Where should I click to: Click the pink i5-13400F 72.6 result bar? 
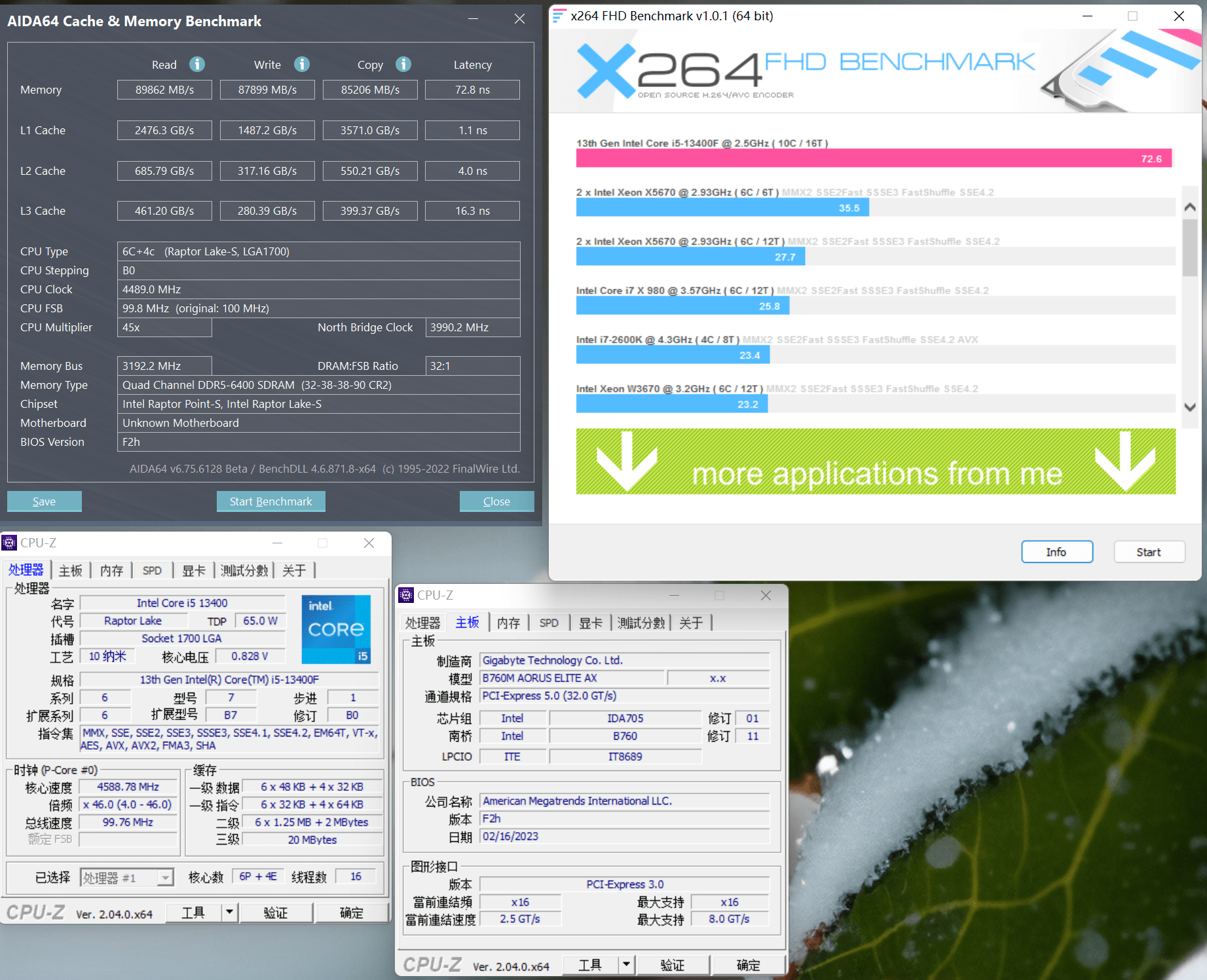[x=874, y=158]
